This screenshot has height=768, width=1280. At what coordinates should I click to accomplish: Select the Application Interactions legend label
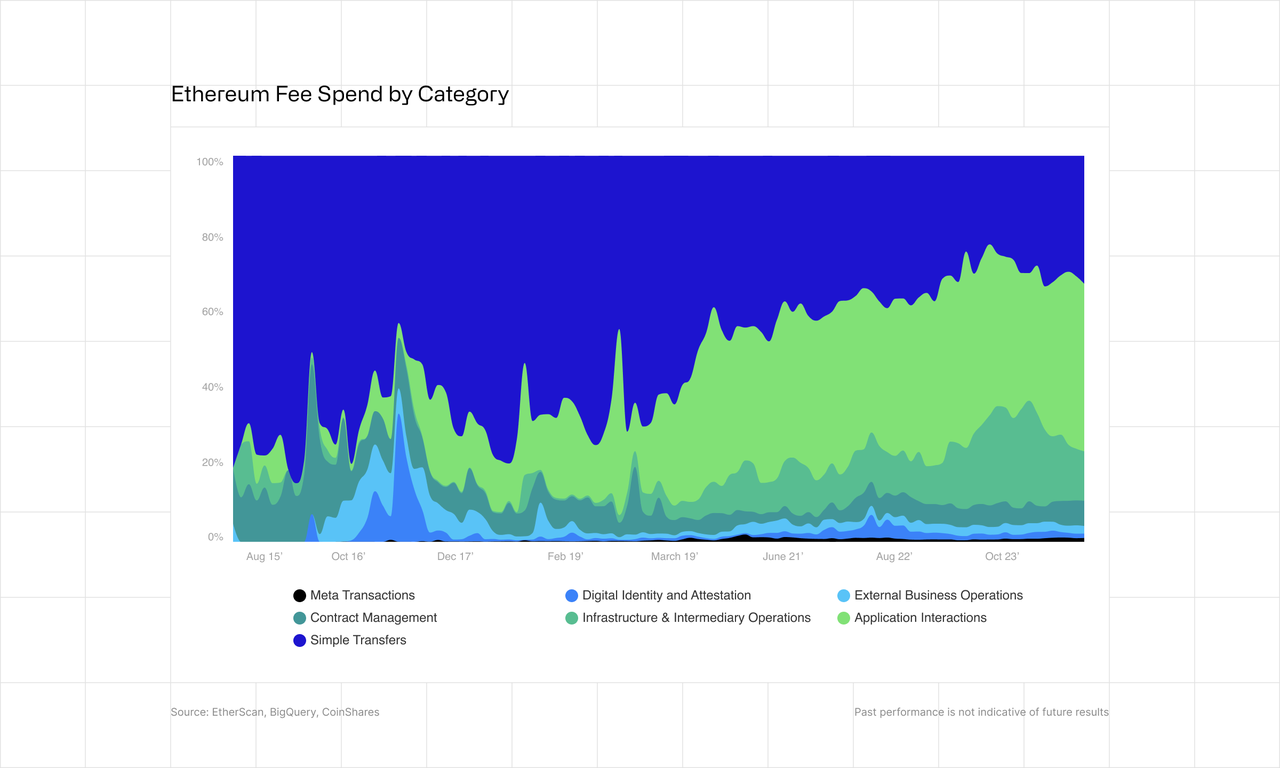point(920,618)
